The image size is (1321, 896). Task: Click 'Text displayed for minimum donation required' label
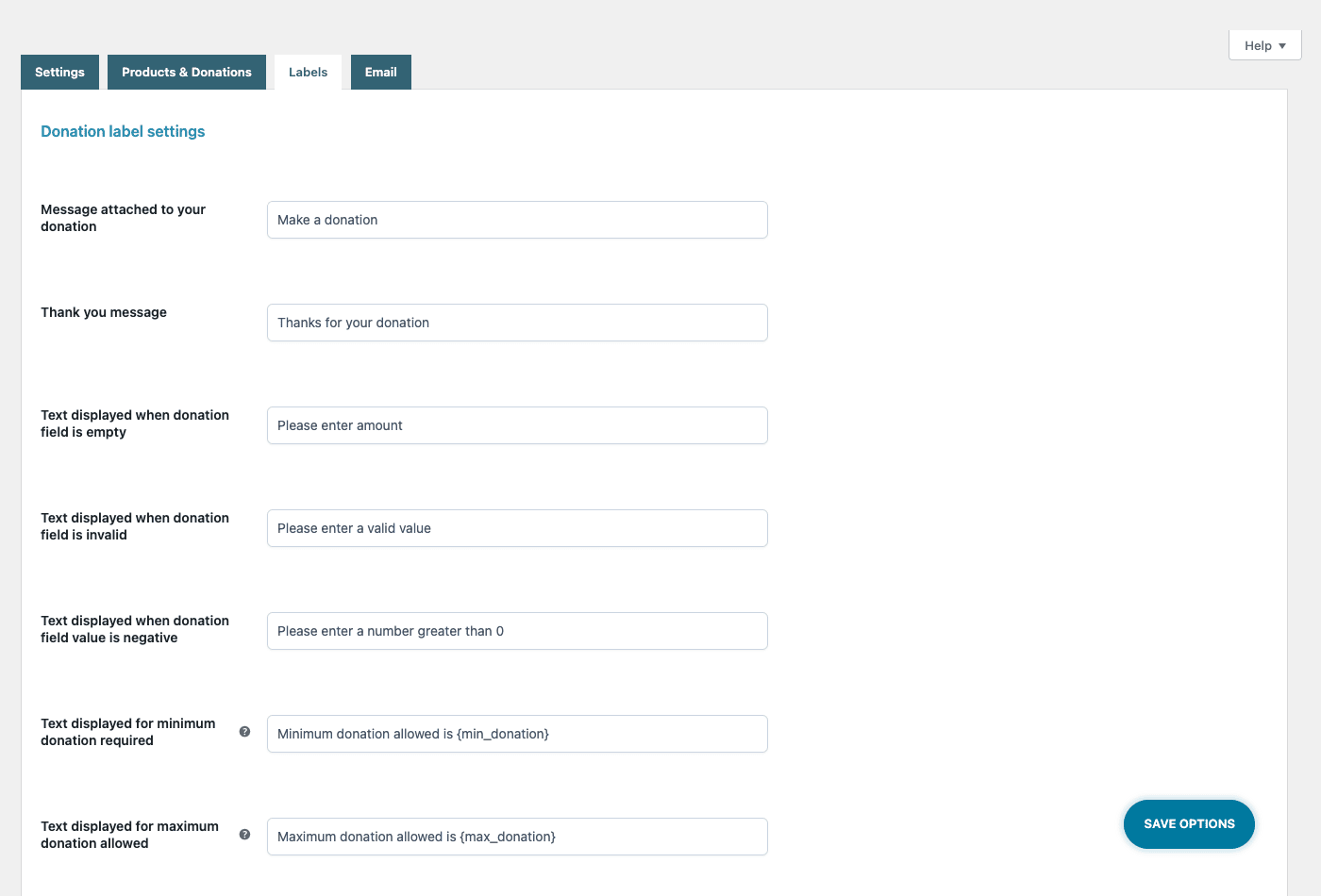128,732
